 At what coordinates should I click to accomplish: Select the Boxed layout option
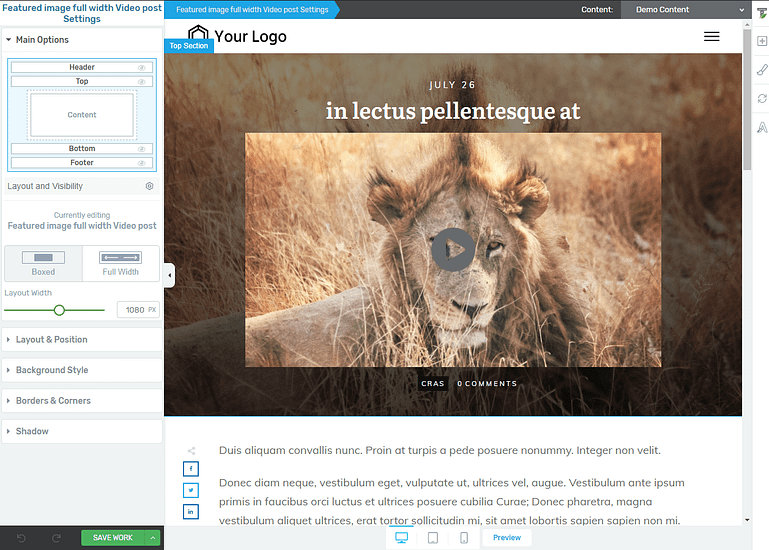click(x=43, y=263)
